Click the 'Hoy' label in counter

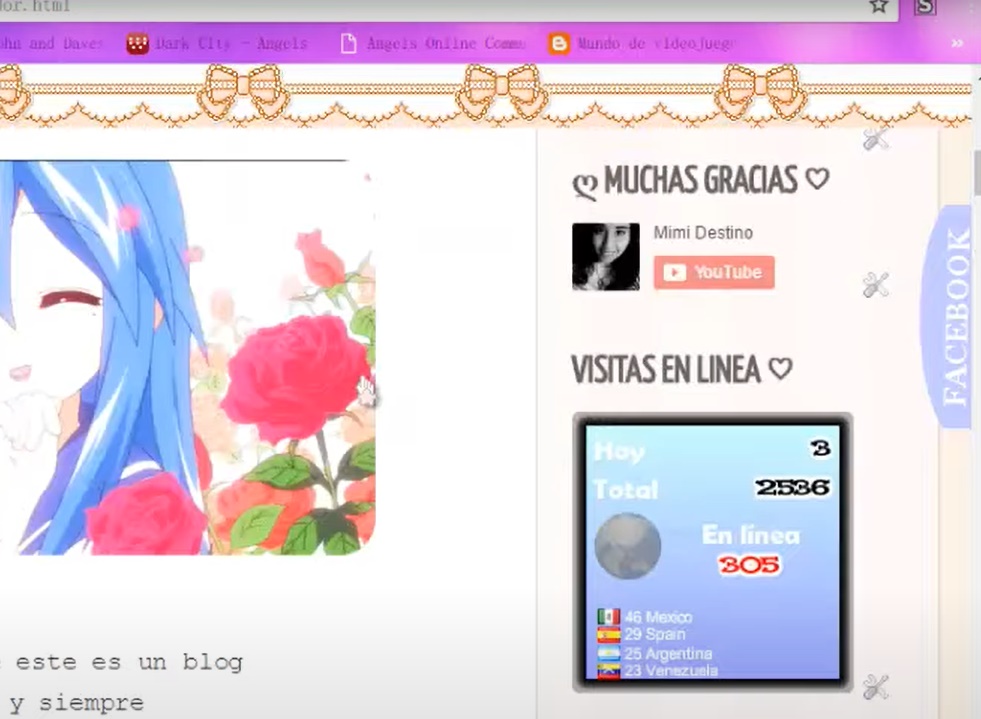[619, 452]
